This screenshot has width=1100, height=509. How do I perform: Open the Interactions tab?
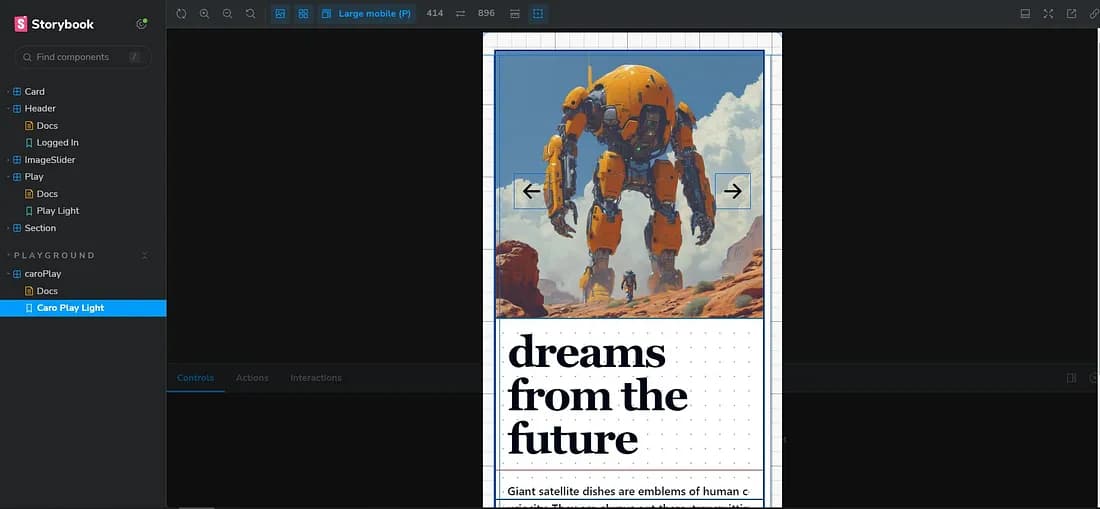[316, 378]
